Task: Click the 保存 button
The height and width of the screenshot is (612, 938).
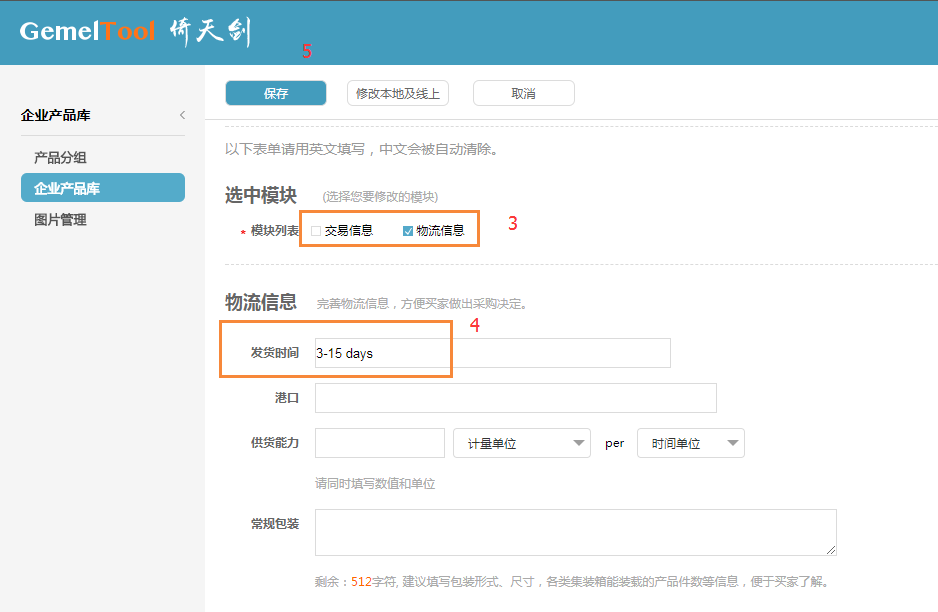Action: click(x=276, y=93)
